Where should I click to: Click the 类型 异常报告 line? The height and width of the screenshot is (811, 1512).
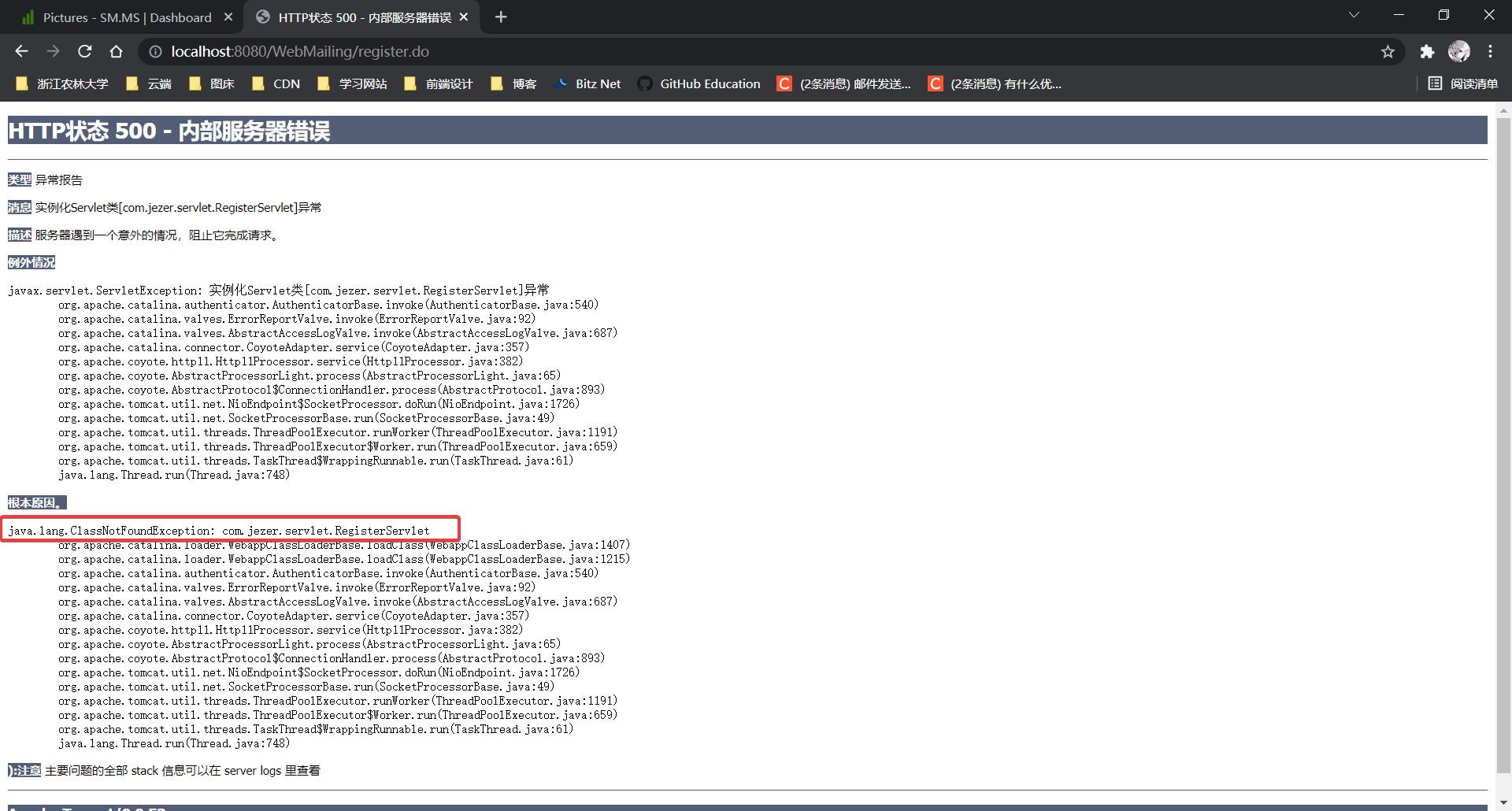pos(45,180)
